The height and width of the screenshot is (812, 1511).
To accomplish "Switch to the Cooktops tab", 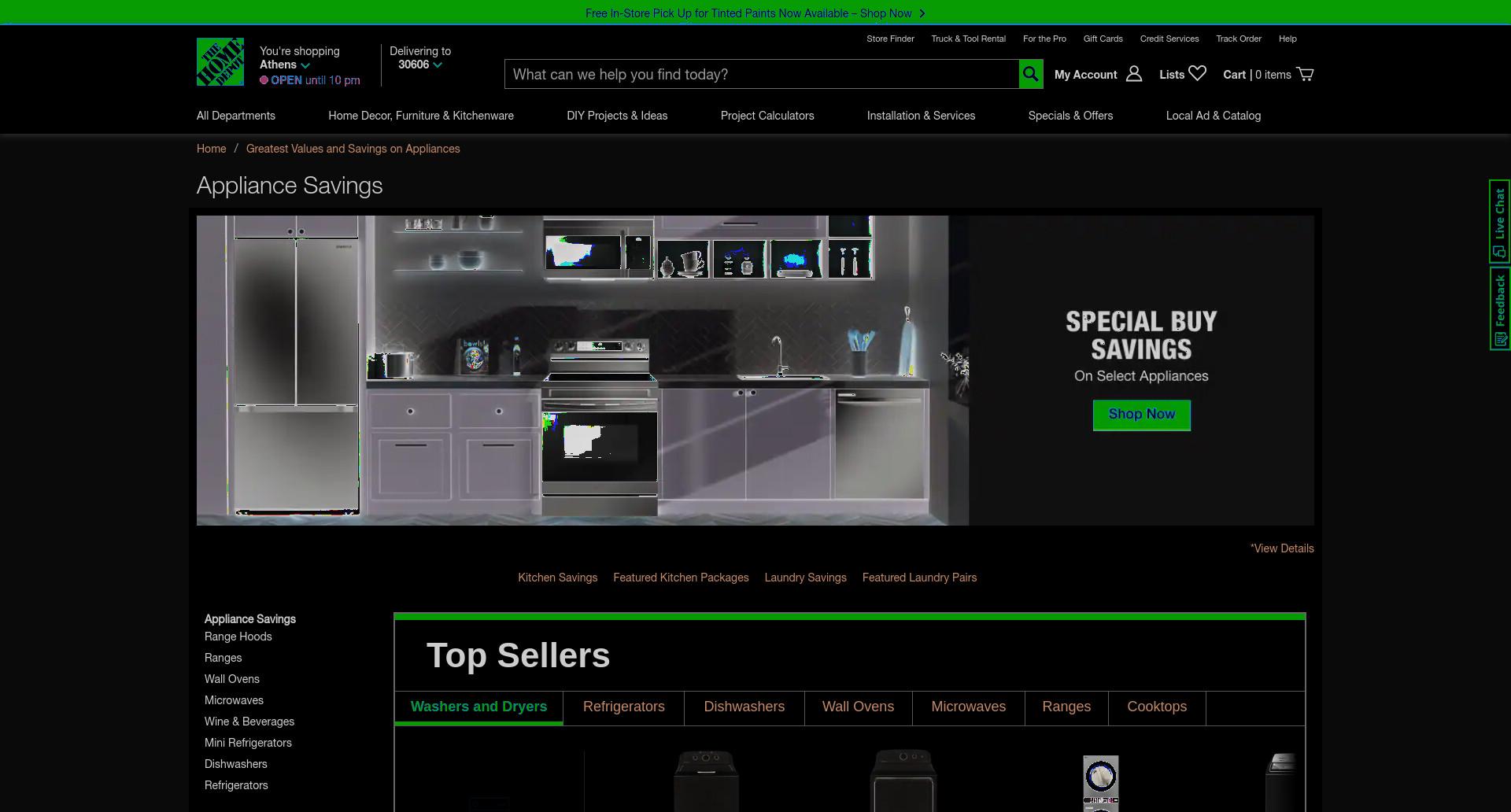I will click(1157, 707).
